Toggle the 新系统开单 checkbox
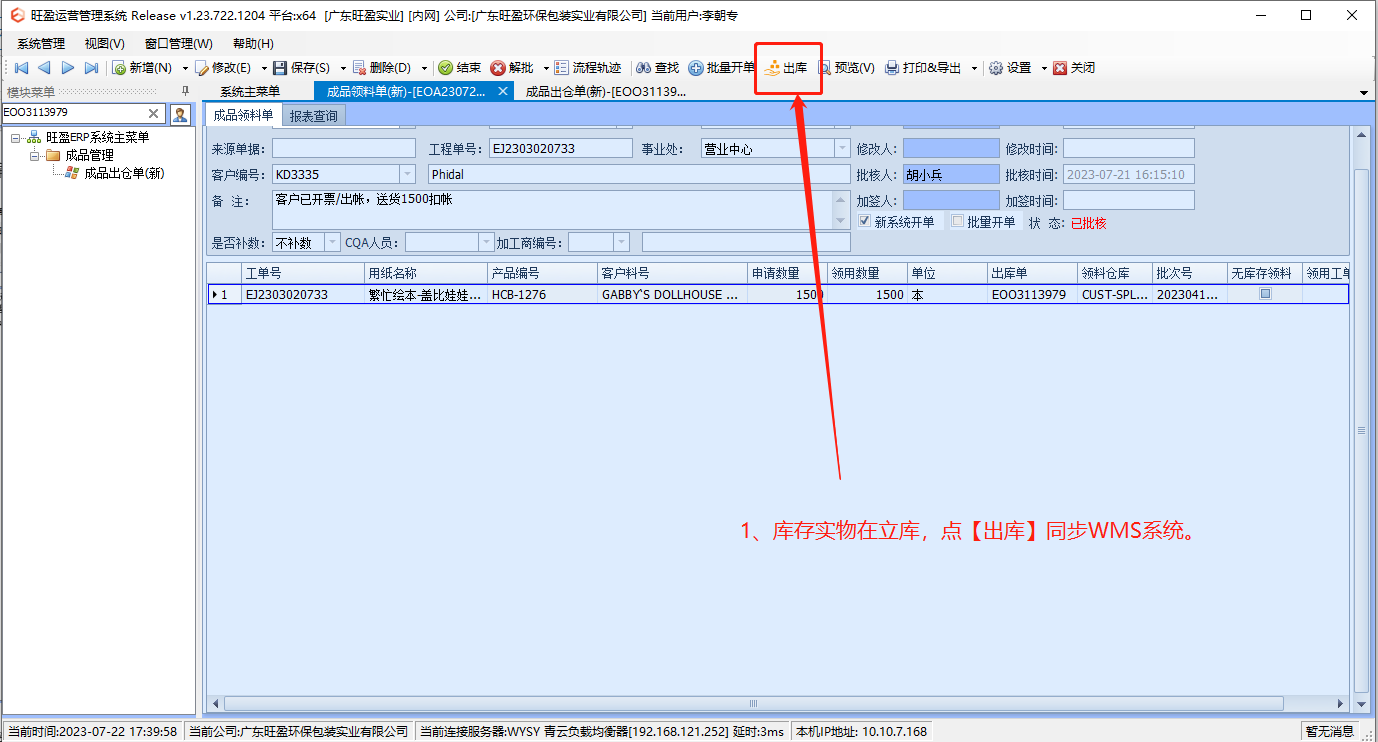This screenshot has height=742, width=1378. point(865,221)
